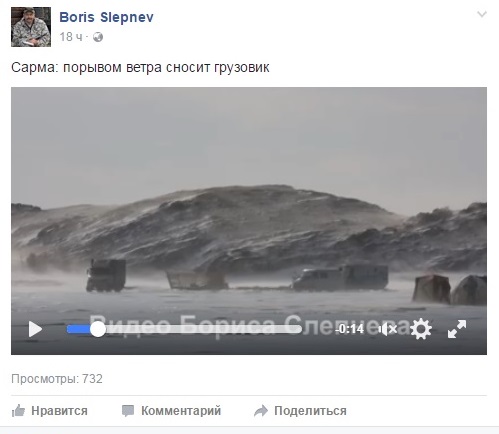Seek to the middle of the video timeline
The height and width of the screenshot is (434, 499).
(x=184, y=329)
